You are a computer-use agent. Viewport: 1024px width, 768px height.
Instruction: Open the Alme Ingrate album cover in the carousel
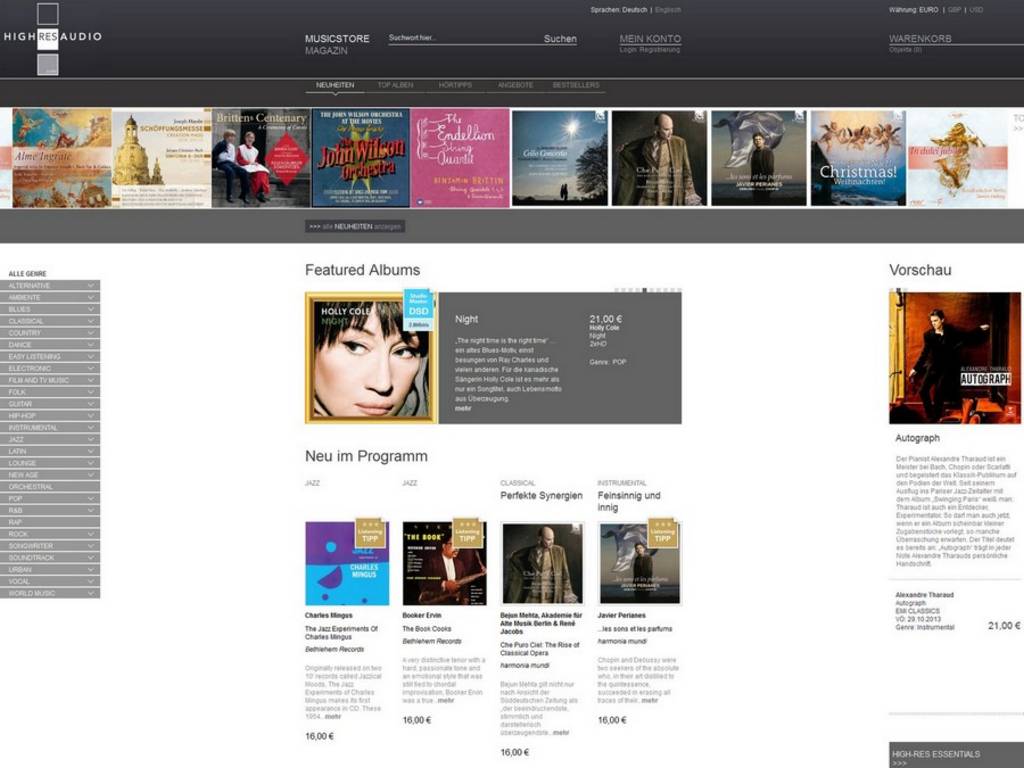click(x=62, y=158)
